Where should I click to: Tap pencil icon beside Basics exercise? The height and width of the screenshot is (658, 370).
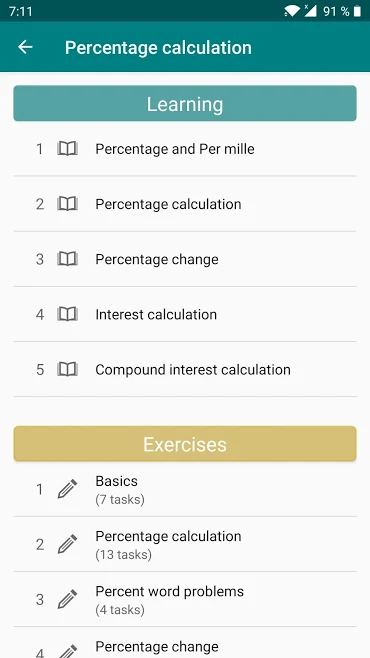tap(67, 489)
